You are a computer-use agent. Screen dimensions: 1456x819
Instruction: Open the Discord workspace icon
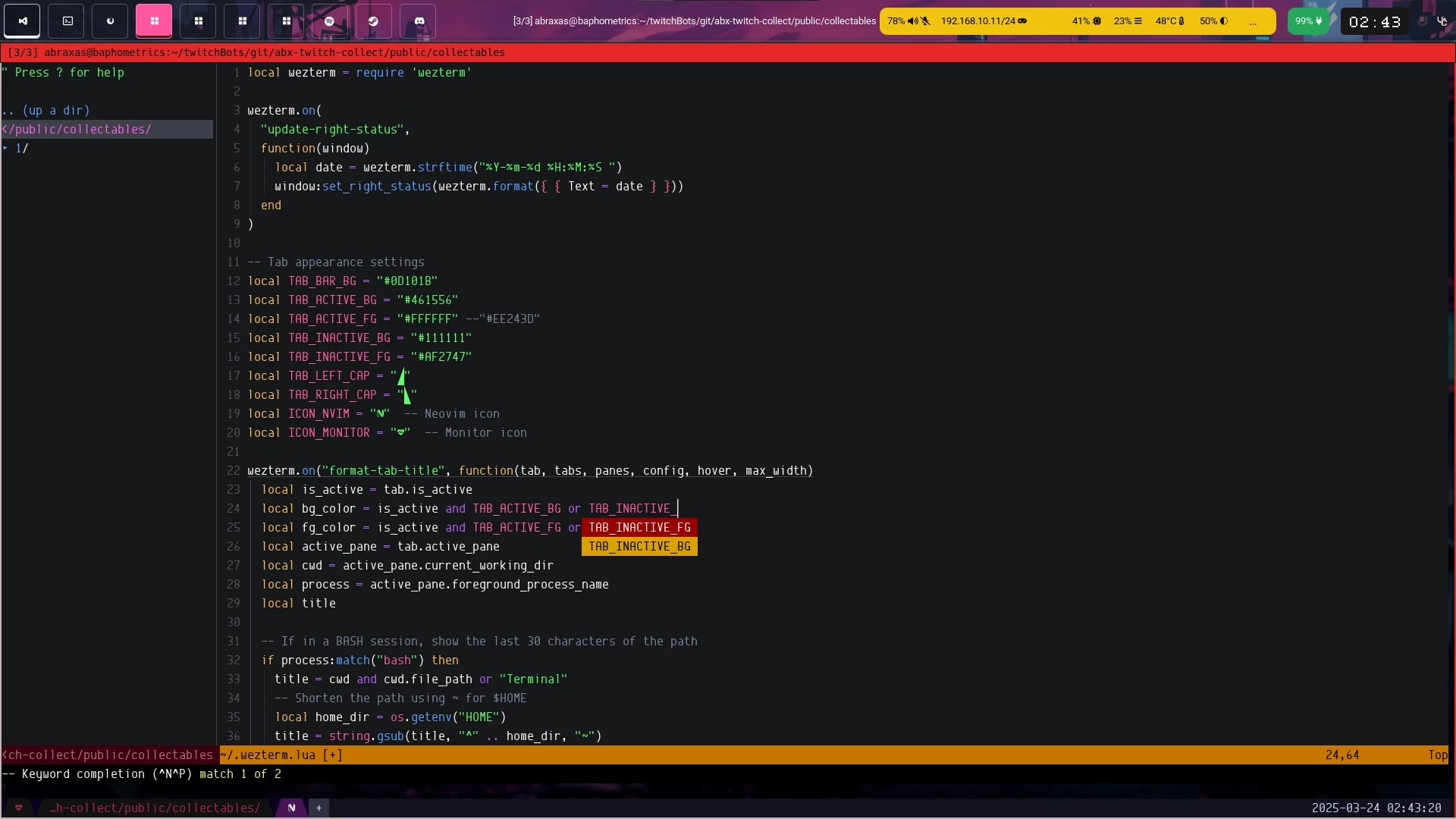pos(419,21)
